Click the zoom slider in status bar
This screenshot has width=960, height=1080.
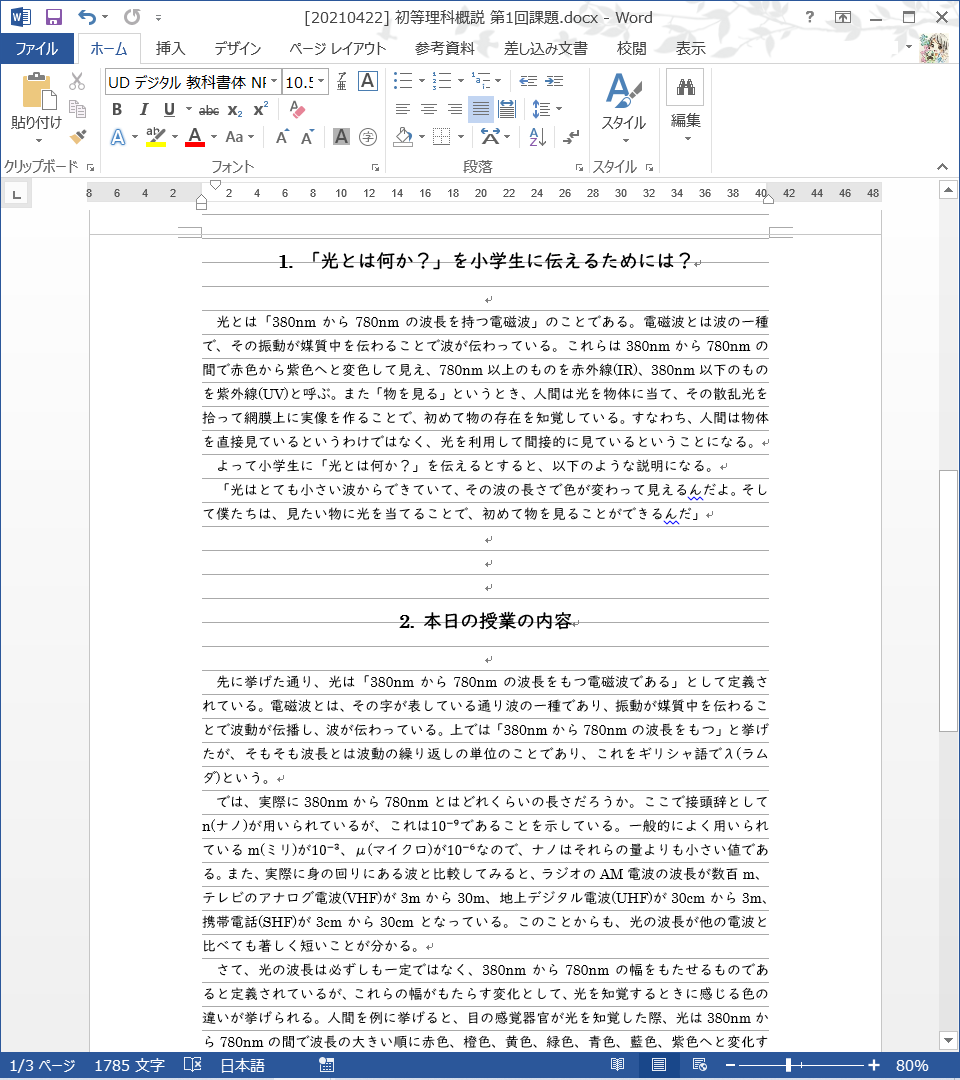[x=789, y=1066]
